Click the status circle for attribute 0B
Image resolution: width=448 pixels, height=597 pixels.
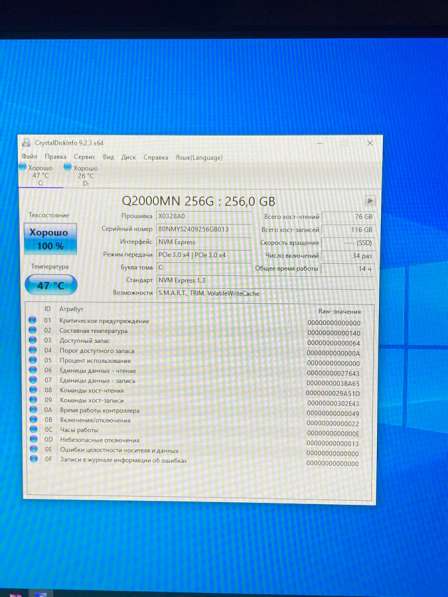click(33, 419)
